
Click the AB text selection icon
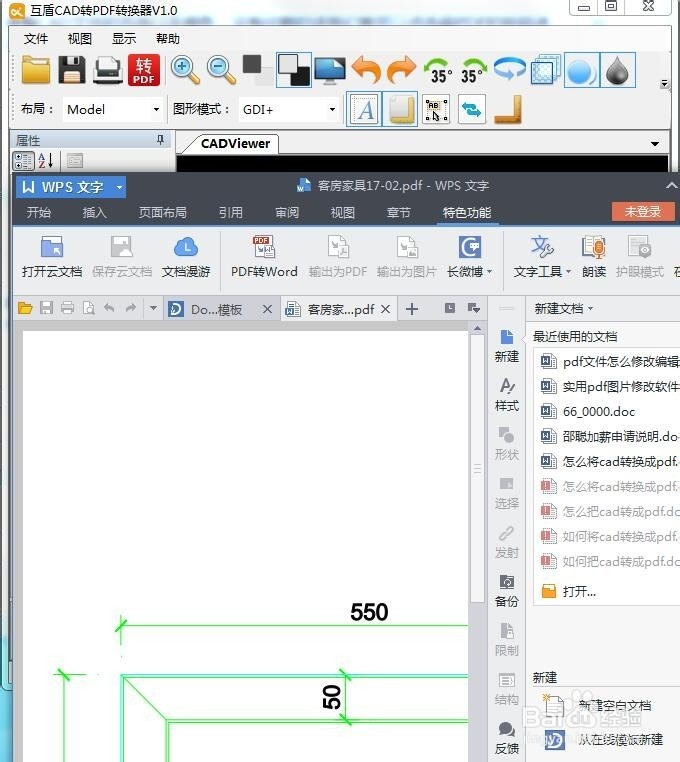click(x=436, y=109)
